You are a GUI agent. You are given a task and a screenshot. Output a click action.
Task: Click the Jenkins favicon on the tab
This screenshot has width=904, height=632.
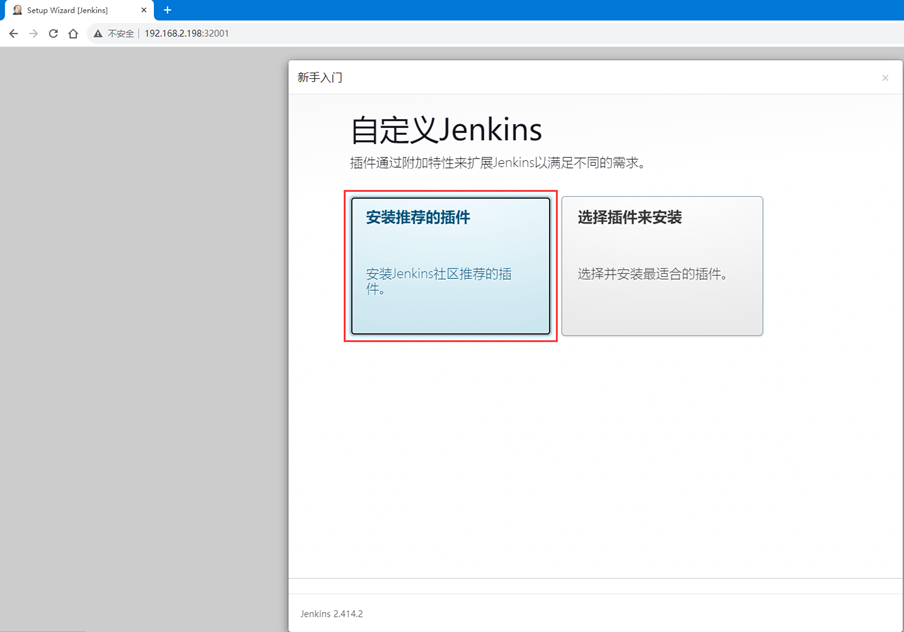pyautogui.click(x=17, y=10)
